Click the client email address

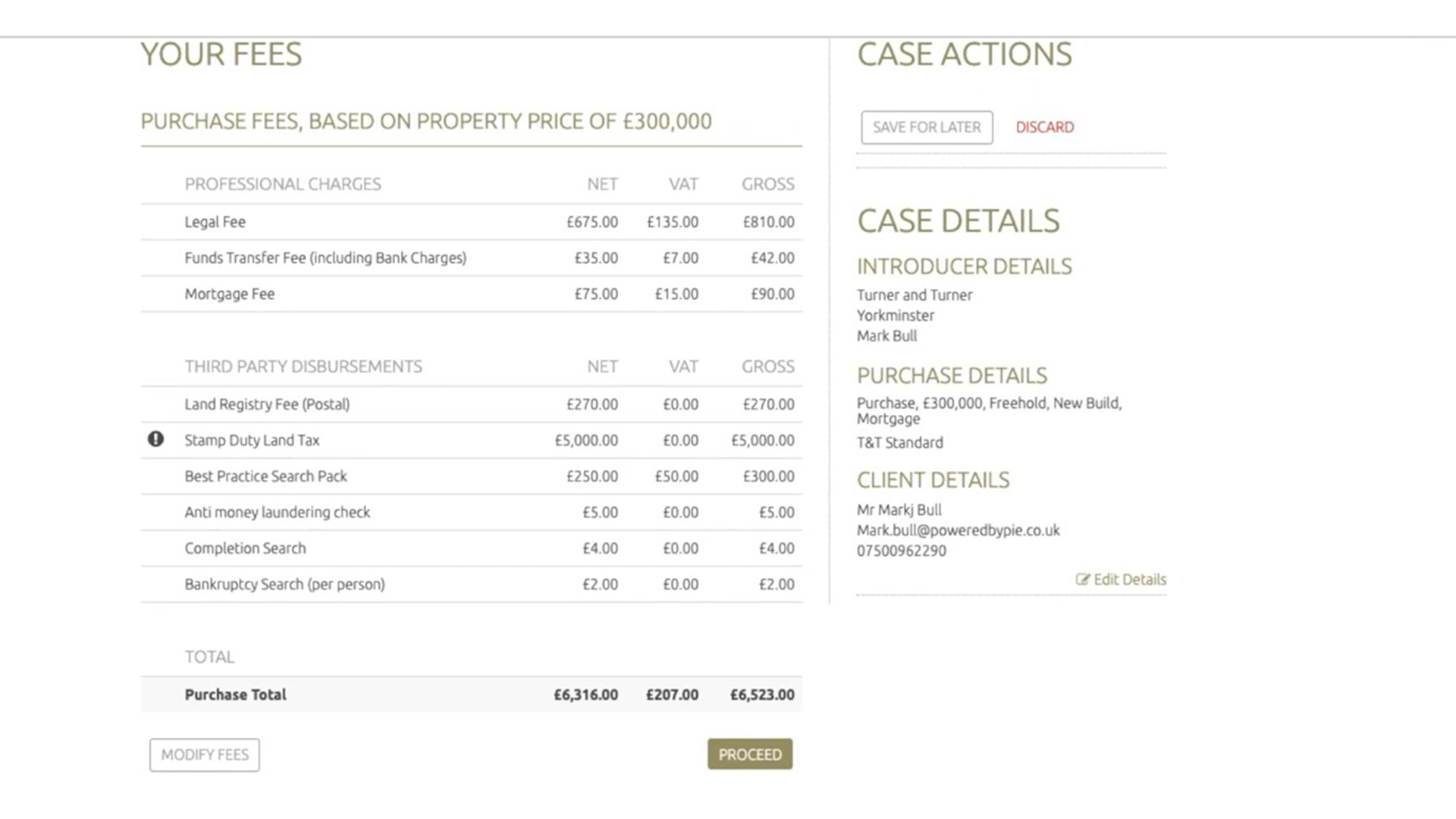click(x=958, y=531)
